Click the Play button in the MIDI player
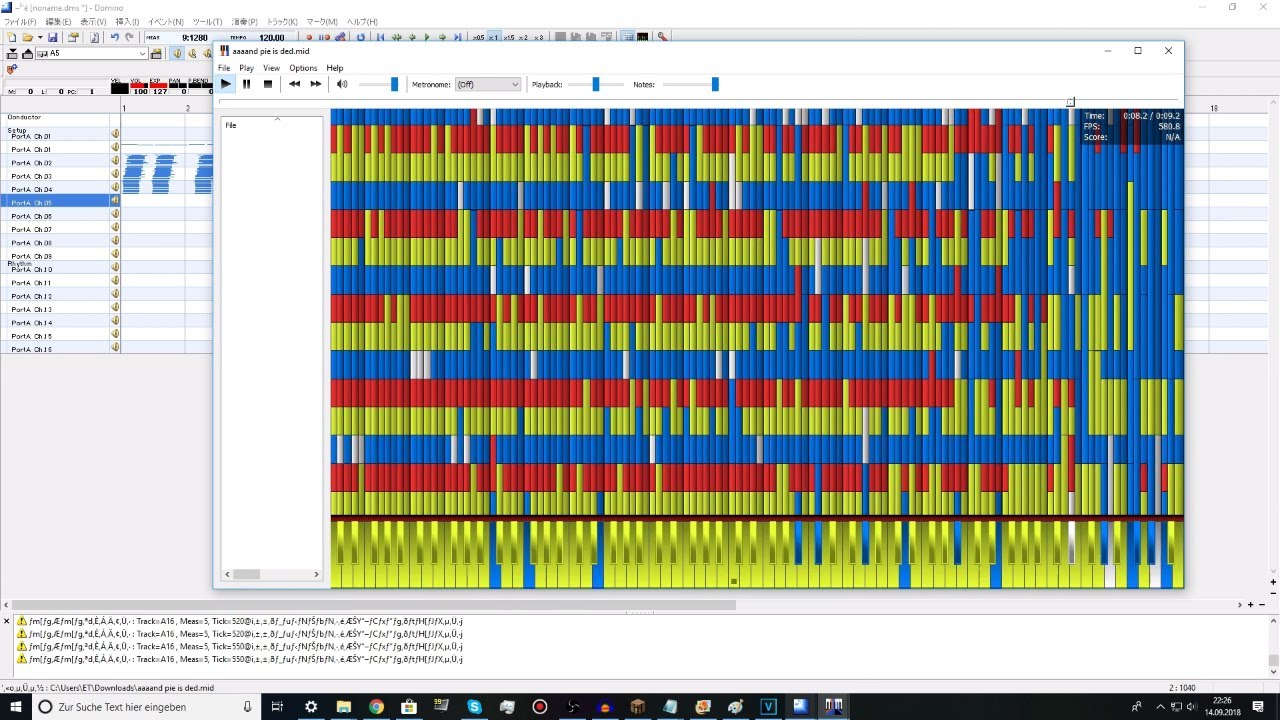The height and width of the screenshot is (720, 1280). (226, 84)
